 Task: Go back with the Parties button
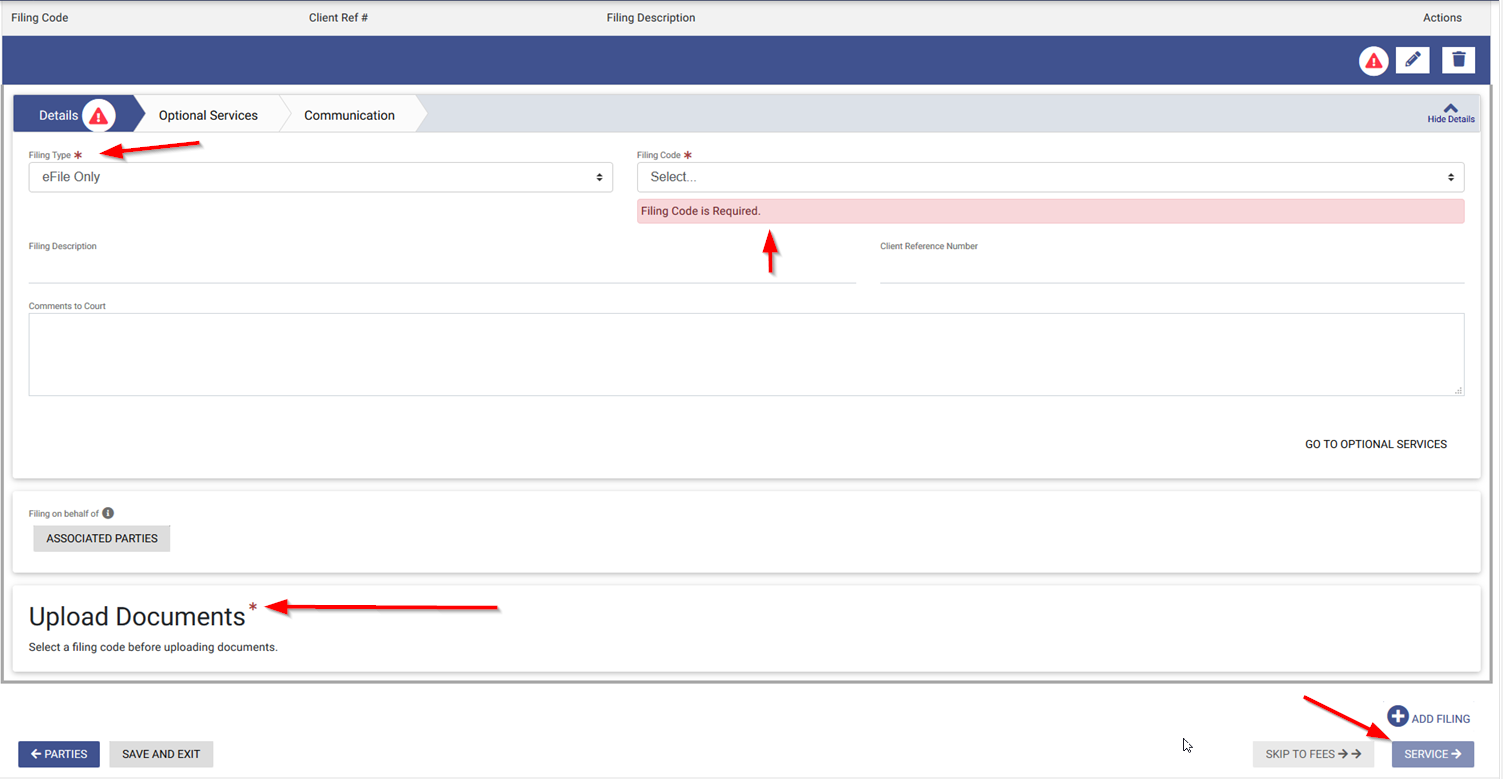(59, 754)
